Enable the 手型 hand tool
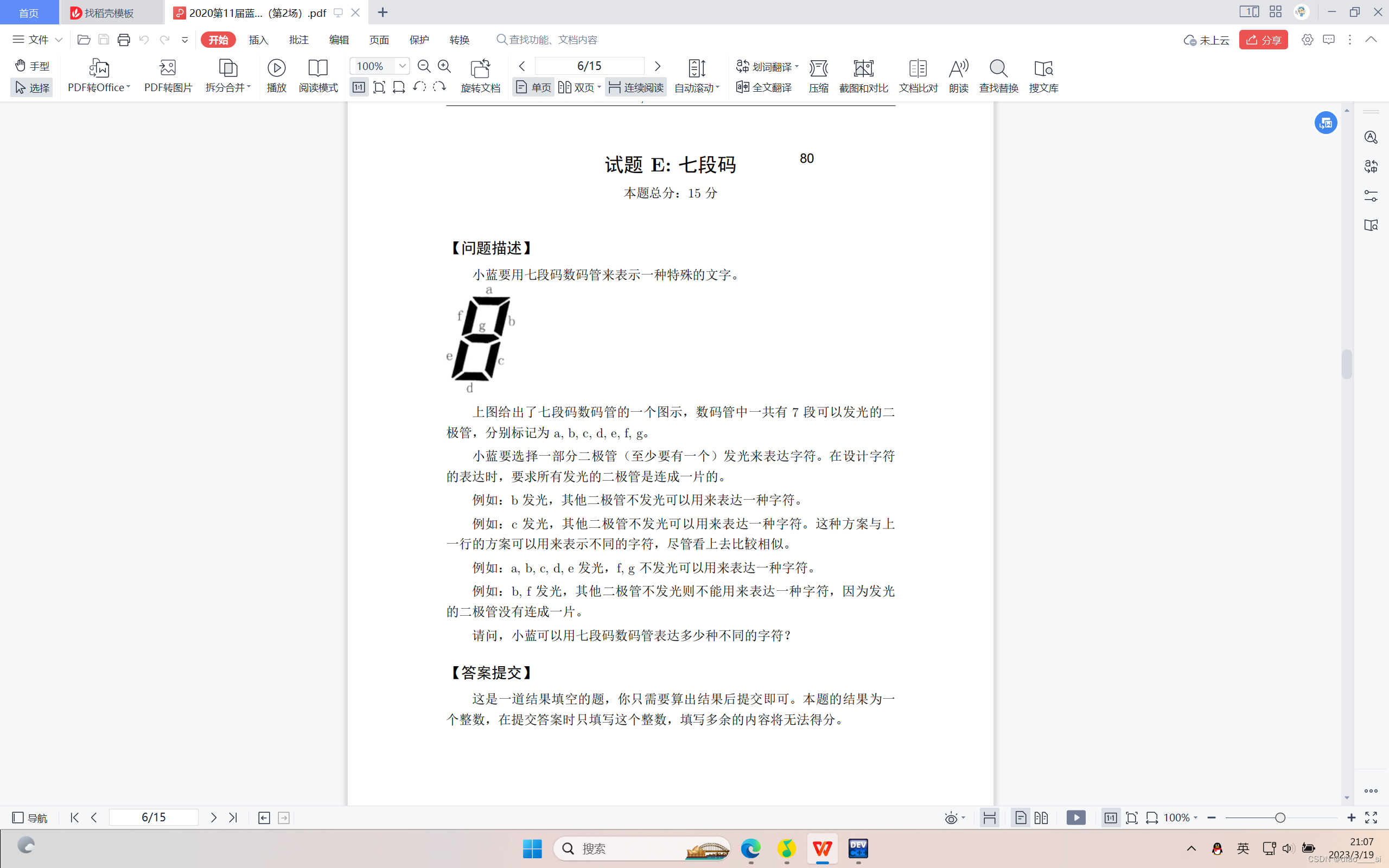Viewport: 1389px width, 868px height. point(32,66)
